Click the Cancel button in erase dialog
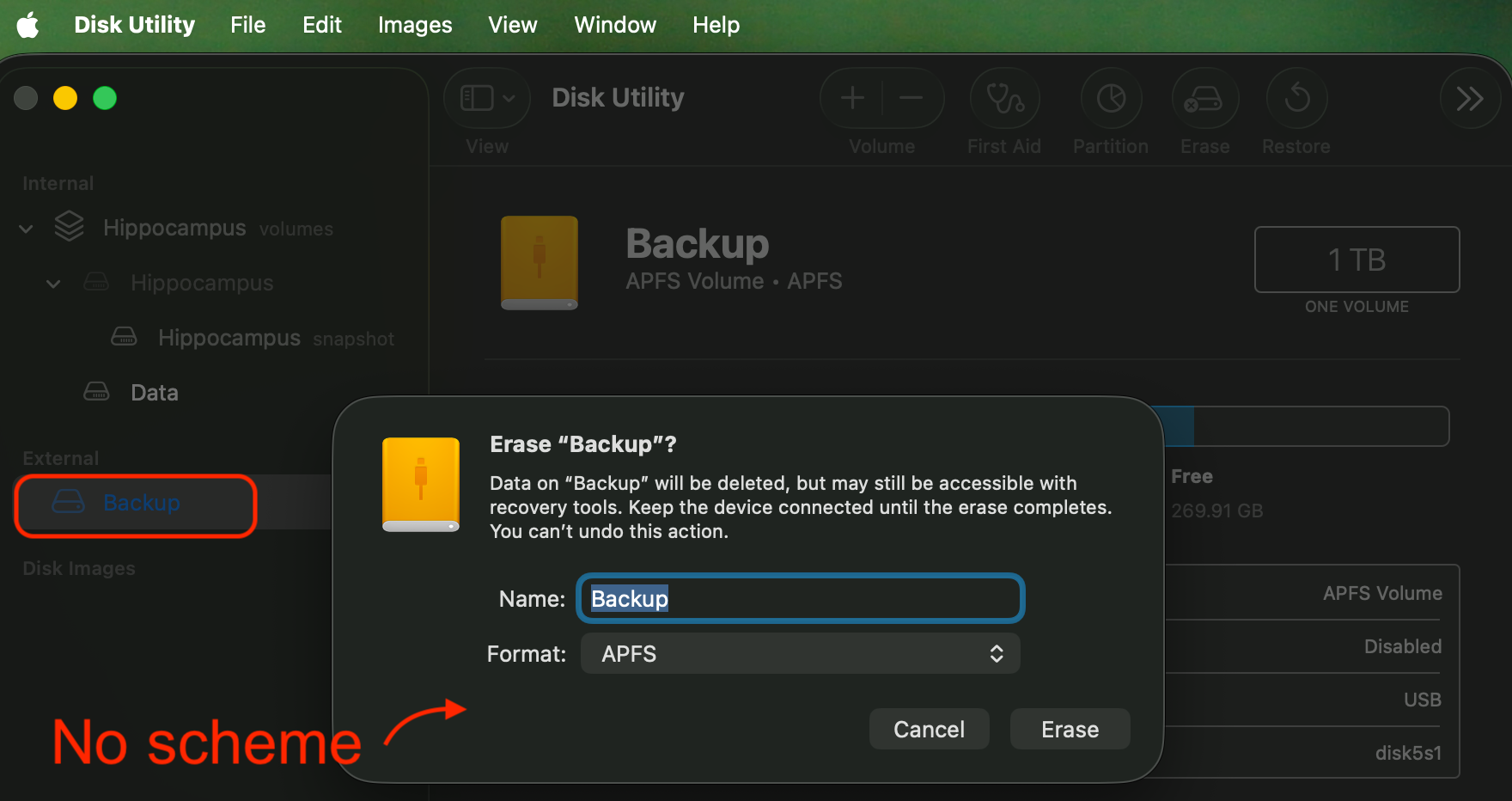The width and height of the screenshot is (1512, 801). (930, 729)
